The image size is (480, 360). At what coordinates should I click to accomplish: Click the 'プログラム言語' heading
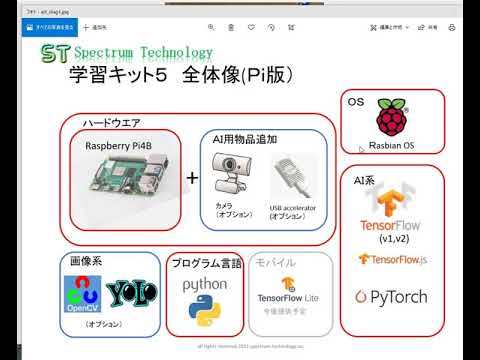[207, 263]
